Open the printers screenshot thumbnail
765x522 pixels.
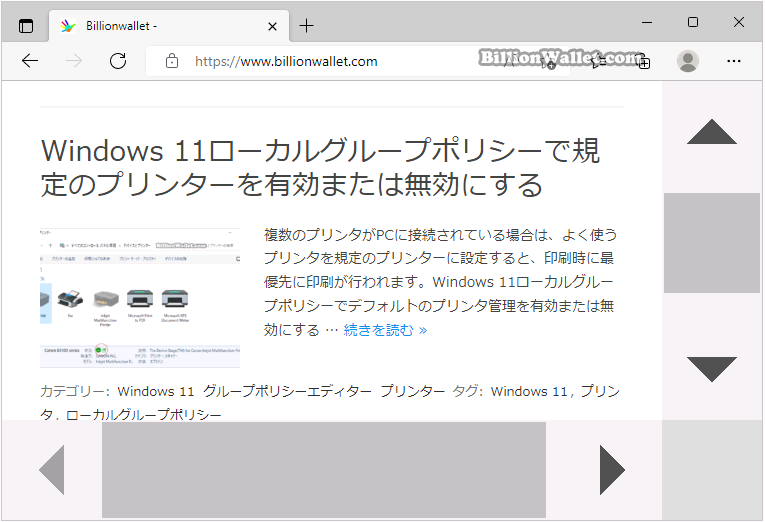tap(140, 298)
